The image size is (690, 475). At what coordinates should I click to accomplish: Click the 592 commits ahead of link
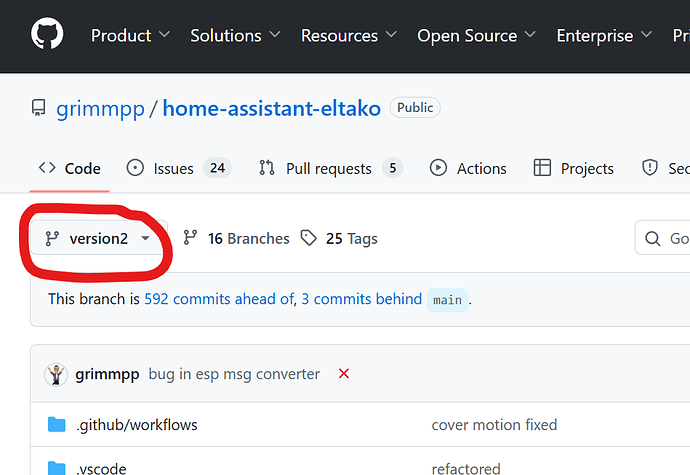coord(219,299)
